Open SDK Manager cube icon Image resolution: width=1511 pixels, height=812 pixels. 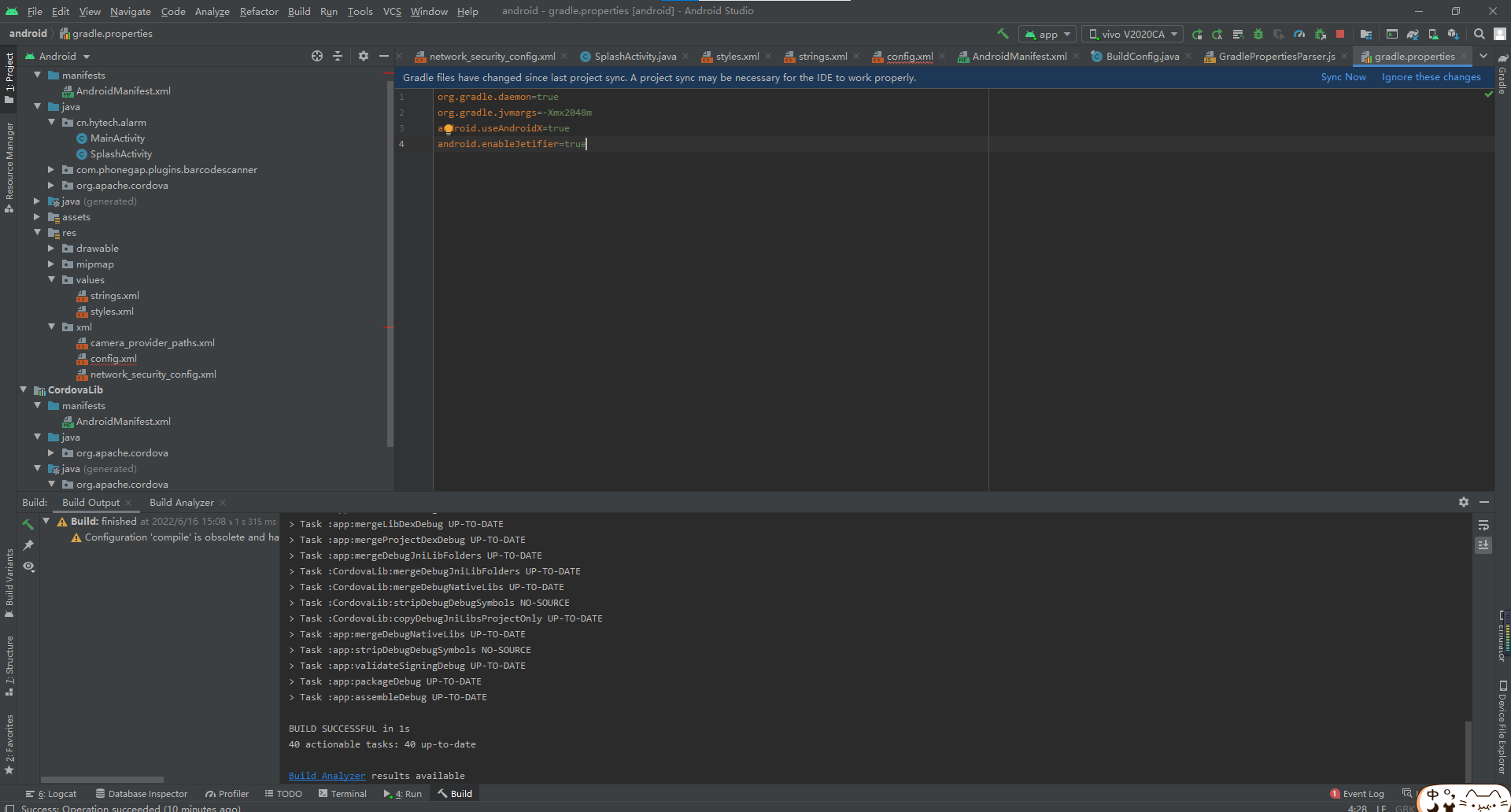pyautogui.click(x=1454, y=34)
